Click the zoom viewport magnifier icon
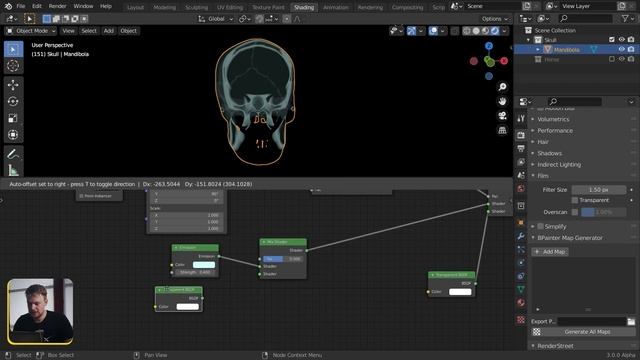Image resolution: width=640 pixels, height=360 pixels. pos(502,87)
